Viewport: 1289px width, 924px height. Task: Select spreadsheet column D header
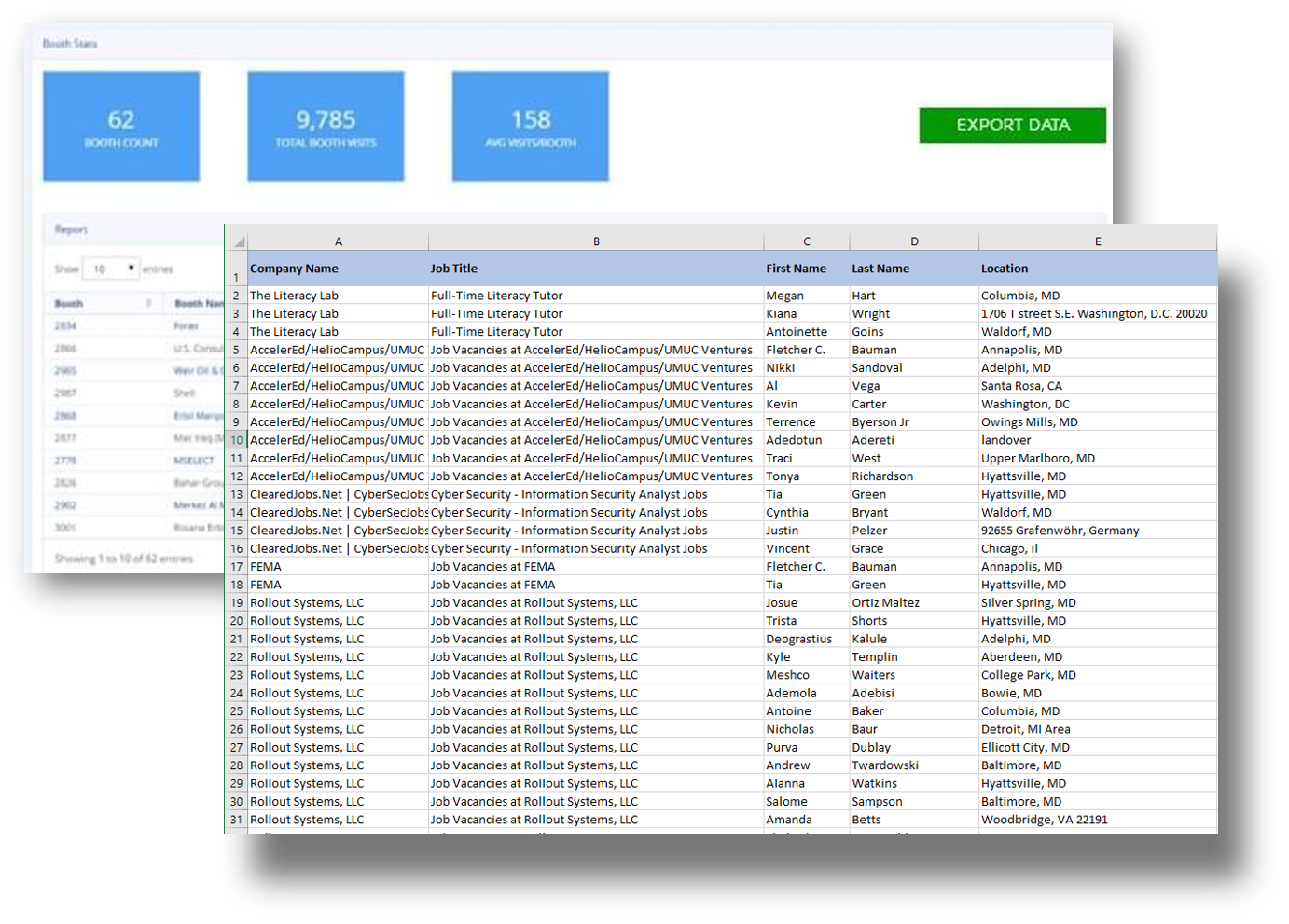coord(914,241)
